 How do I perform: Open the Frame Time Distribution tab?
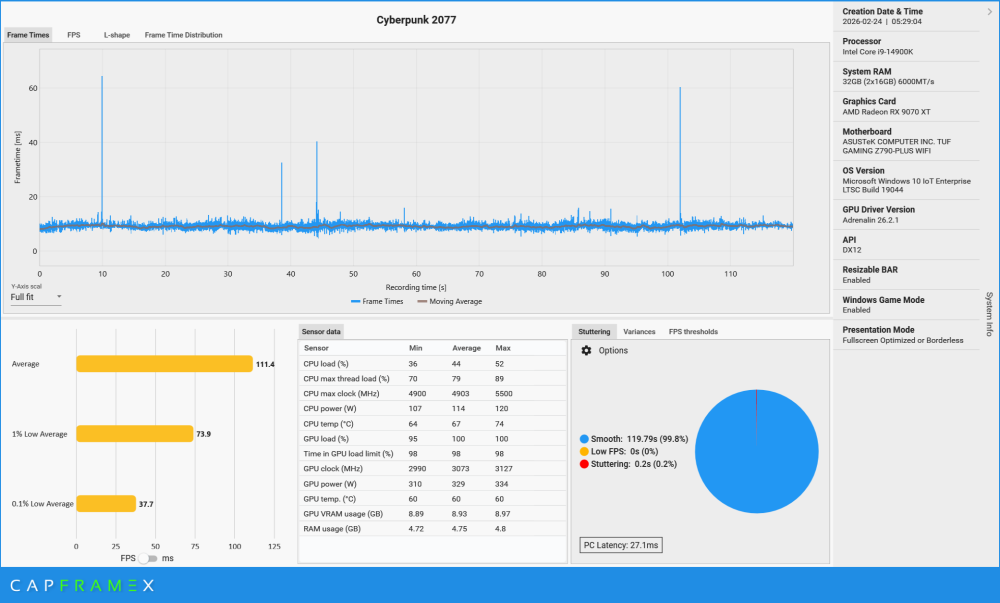tap(183, 35)
